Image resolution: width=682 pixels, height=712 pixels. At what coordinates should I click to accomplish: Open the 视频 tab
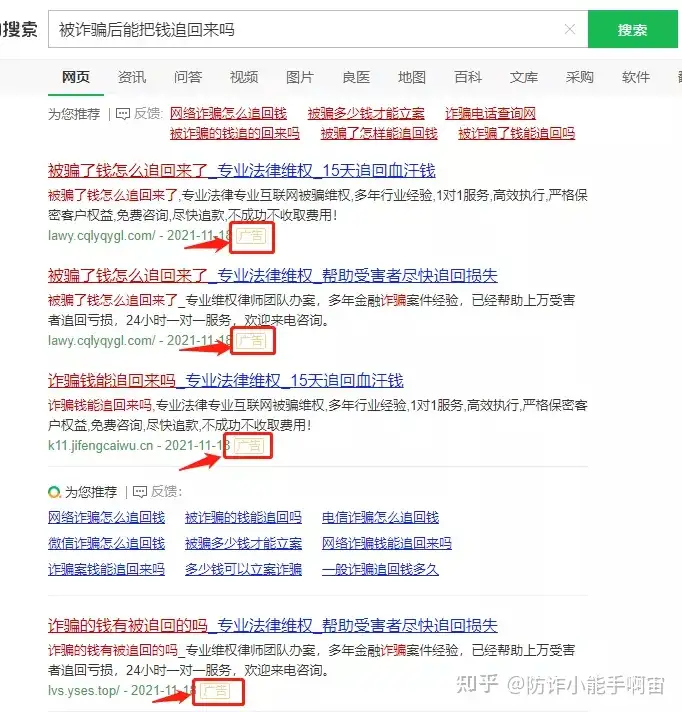click(244, 77)
